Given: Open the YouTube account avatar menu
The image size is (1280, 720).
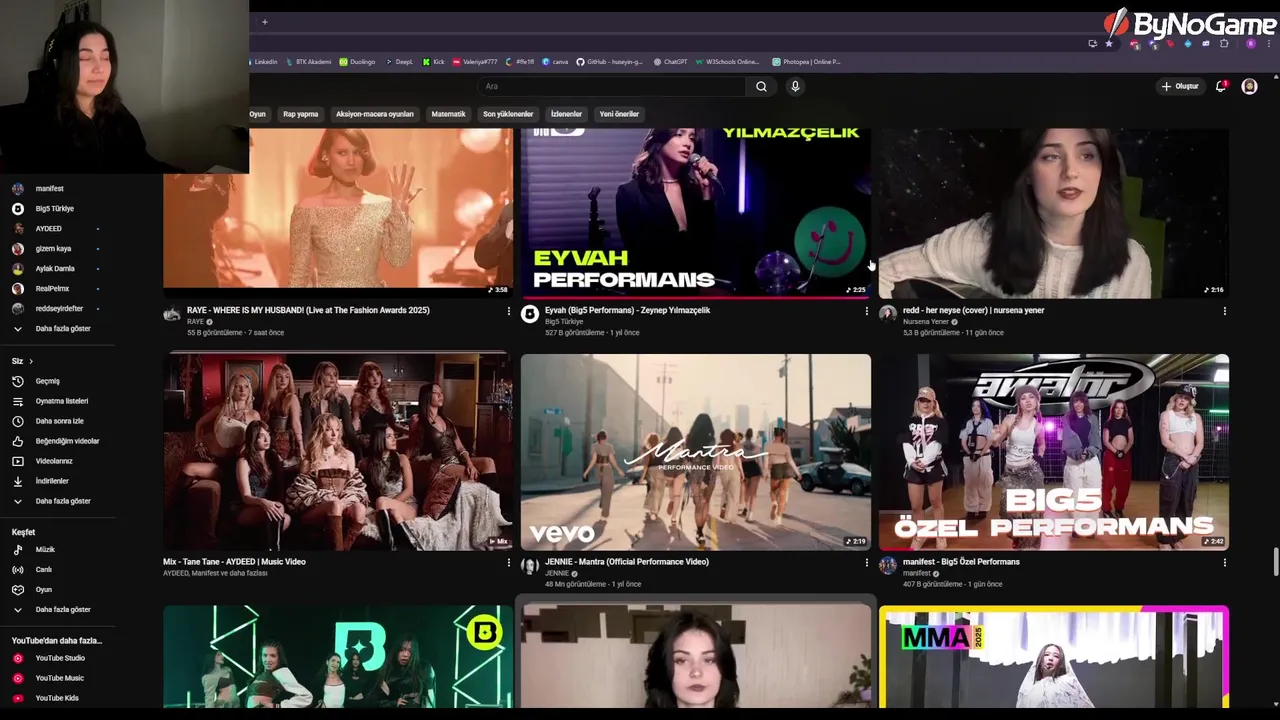Looking at the screenshot, I should click(x=1249, y=86).
